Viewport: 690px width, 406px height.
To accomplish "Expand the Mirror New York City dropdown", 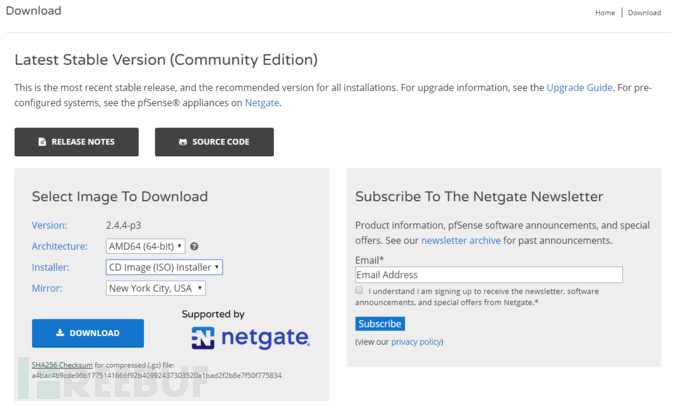I will tap(156, 288).
